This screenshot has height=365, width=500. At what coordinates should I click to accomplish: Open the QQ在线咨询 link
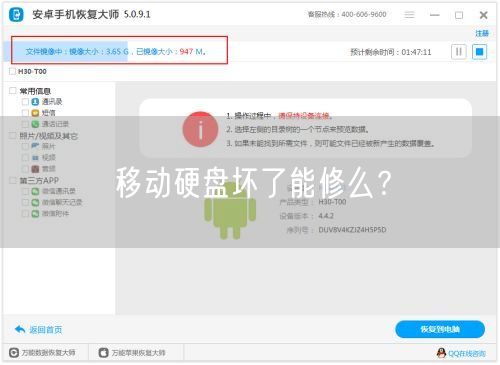tap(467, 353)
